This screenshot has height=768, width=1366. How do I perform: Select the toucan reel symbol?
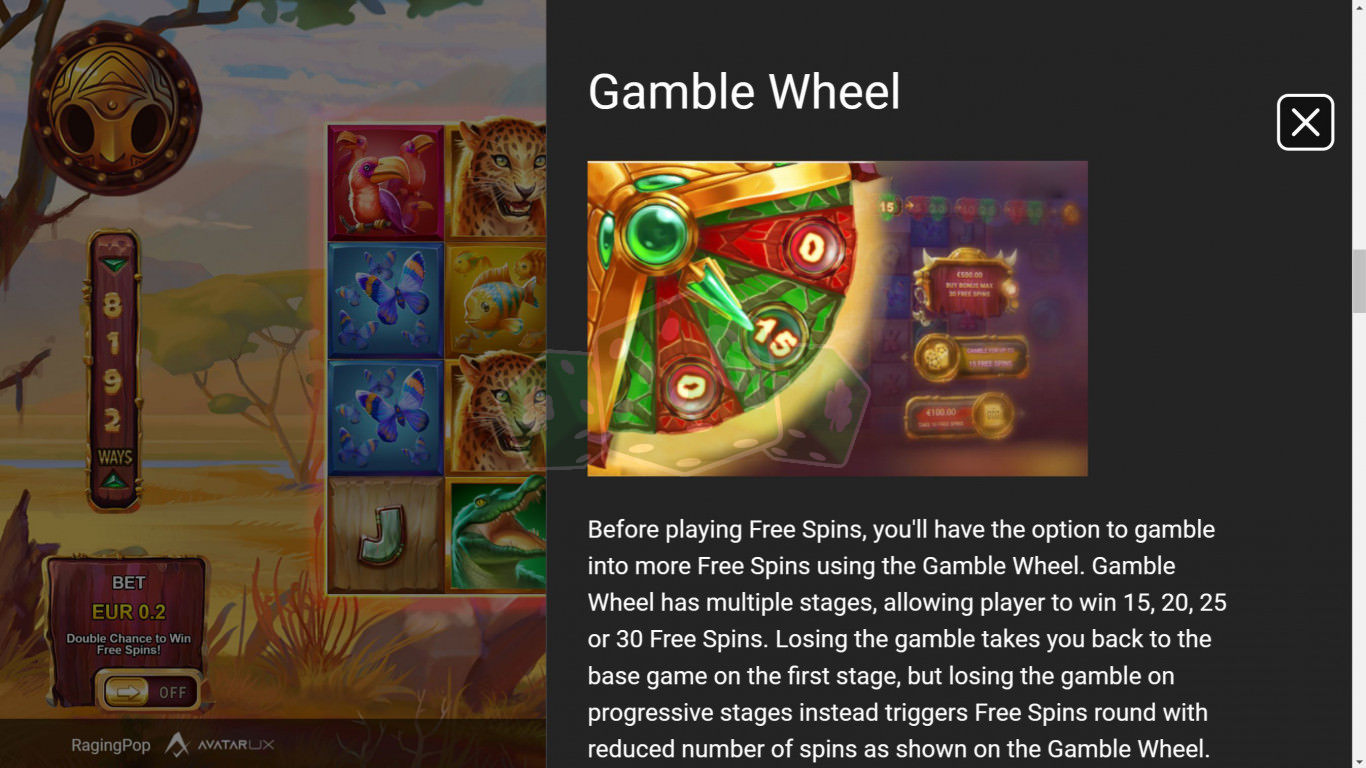coord(386,182)
